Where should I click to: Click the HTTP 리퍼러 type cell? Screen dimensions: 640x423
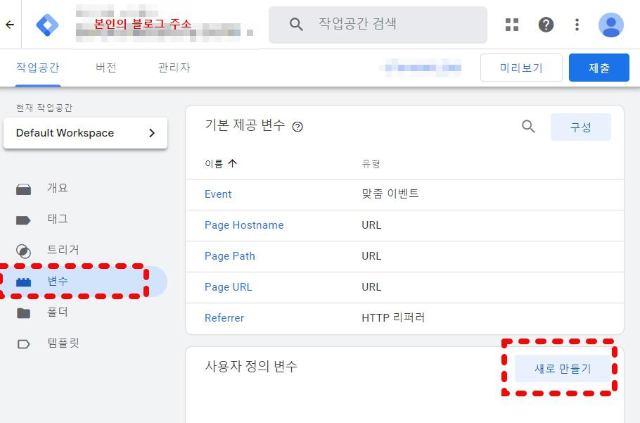[x=393, y=318]
